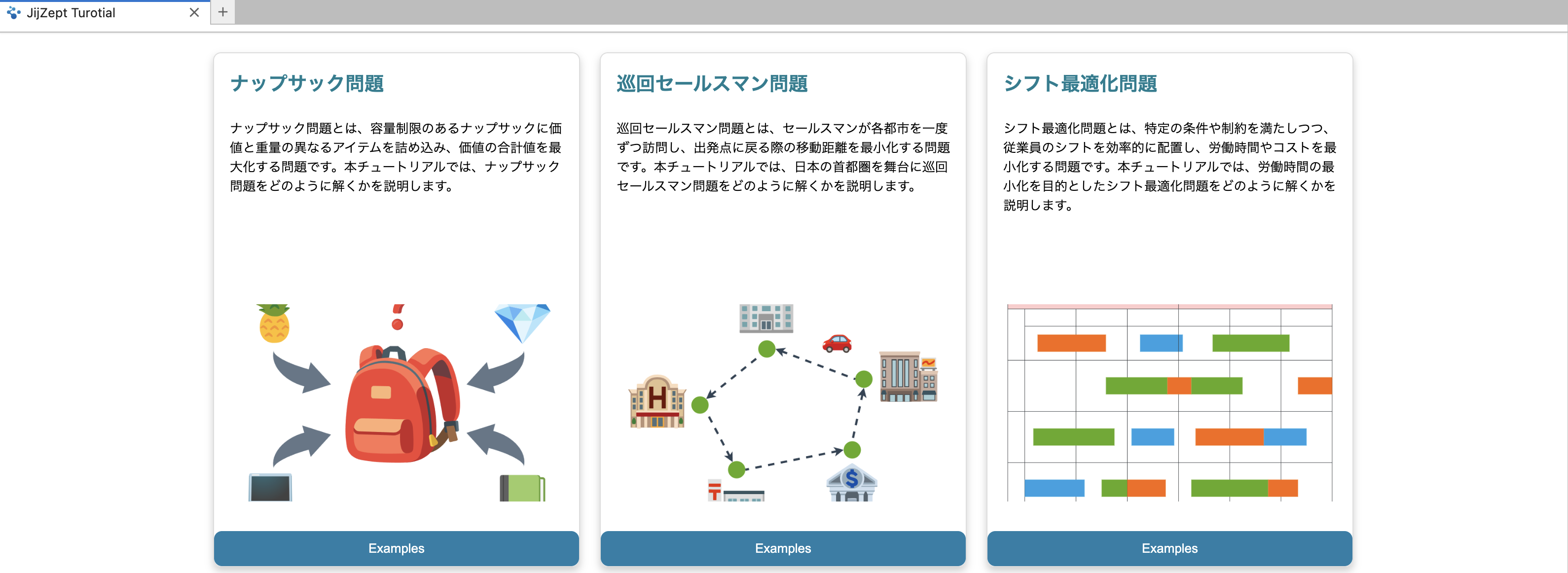Click the laptop computer icon
This screenshot has width=1568, height=573.
point(270,488)
